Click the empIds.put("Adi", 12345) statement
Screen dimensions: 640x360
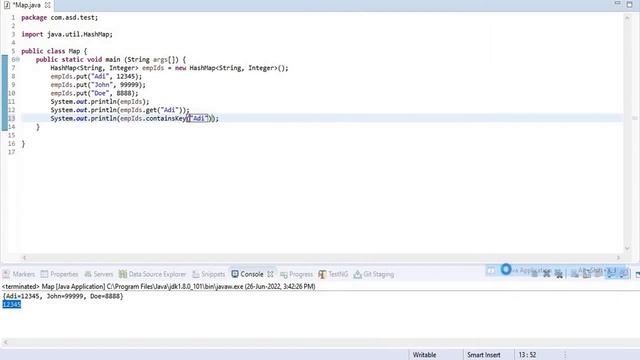coord(96,76)
